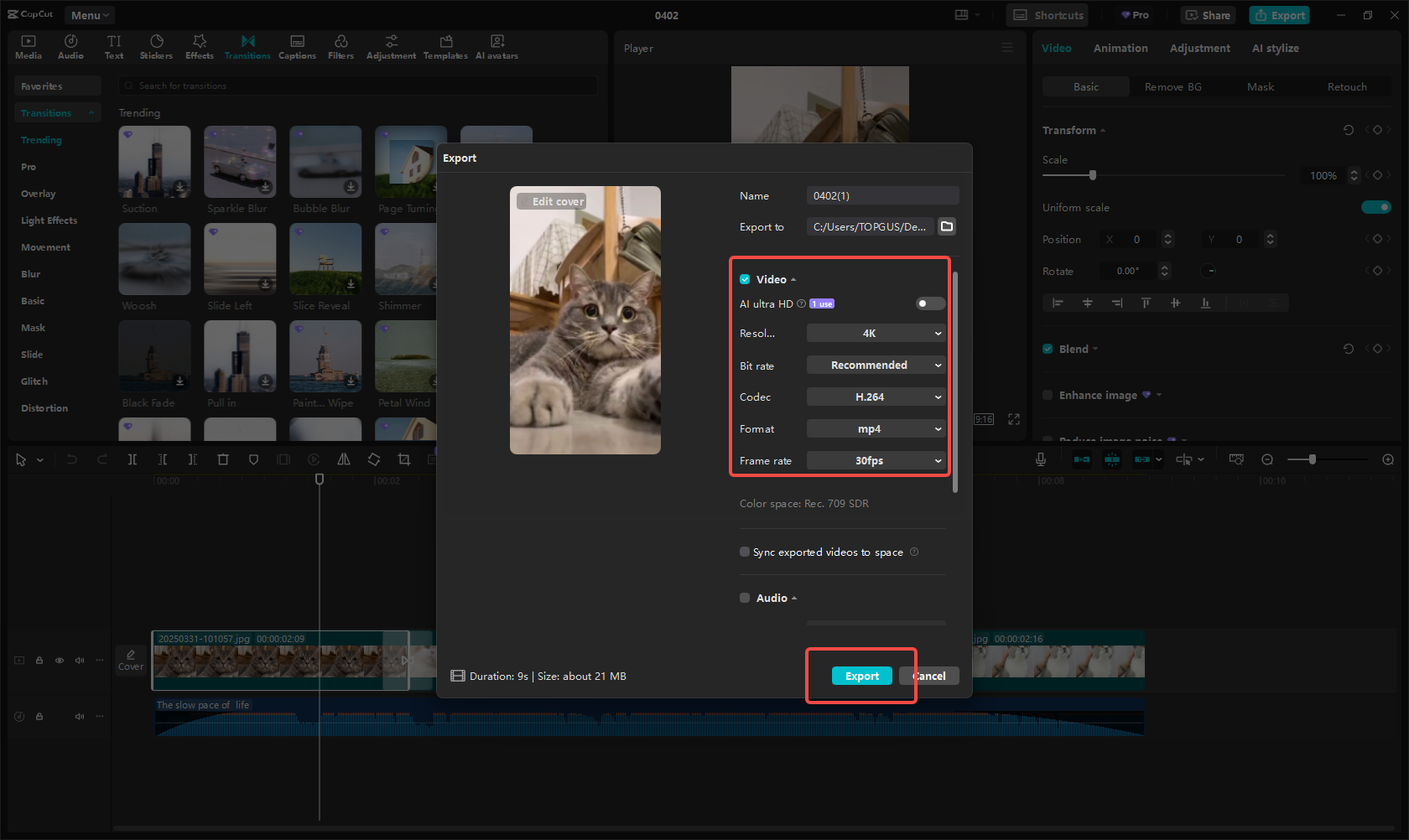The height and width of the screenshot is (840, 1409).
Task: Open the Captions tool
Action: click(297, 47)
